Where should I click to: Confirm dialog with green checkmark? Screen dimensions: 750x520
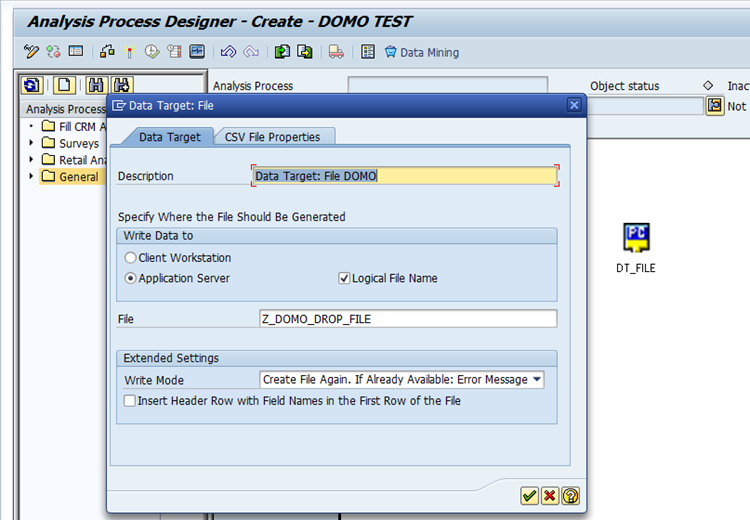click(x=529, y=496)
